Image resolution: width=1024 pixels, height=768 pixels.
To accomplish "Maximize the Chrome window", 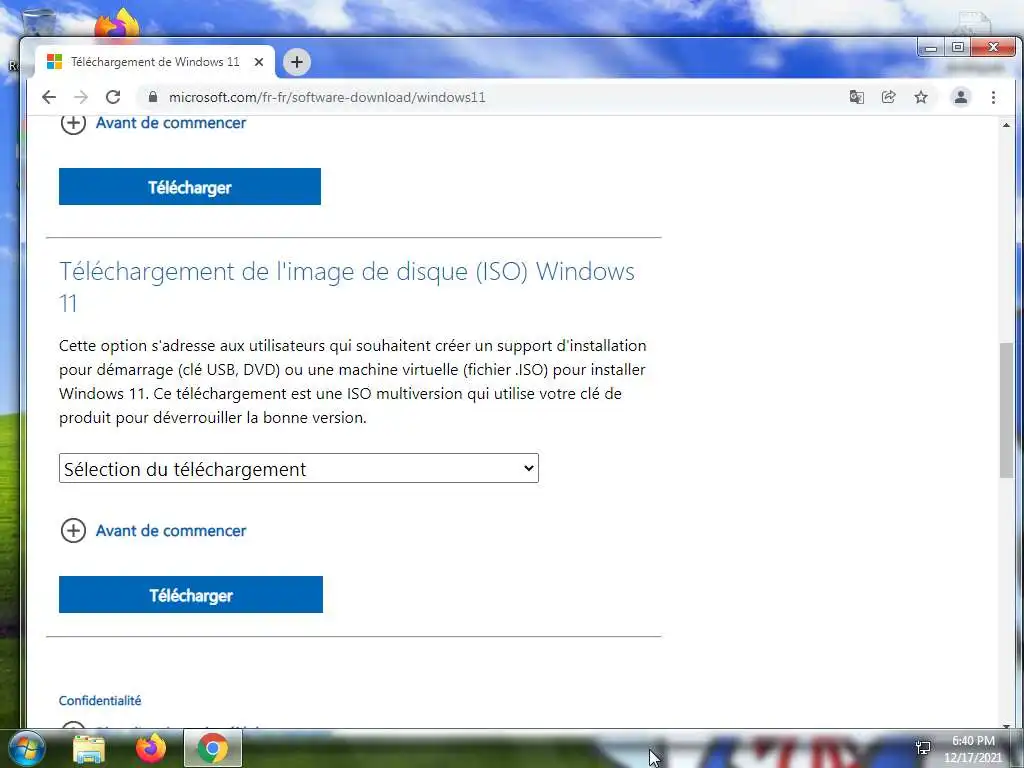I will coord(957,47).
